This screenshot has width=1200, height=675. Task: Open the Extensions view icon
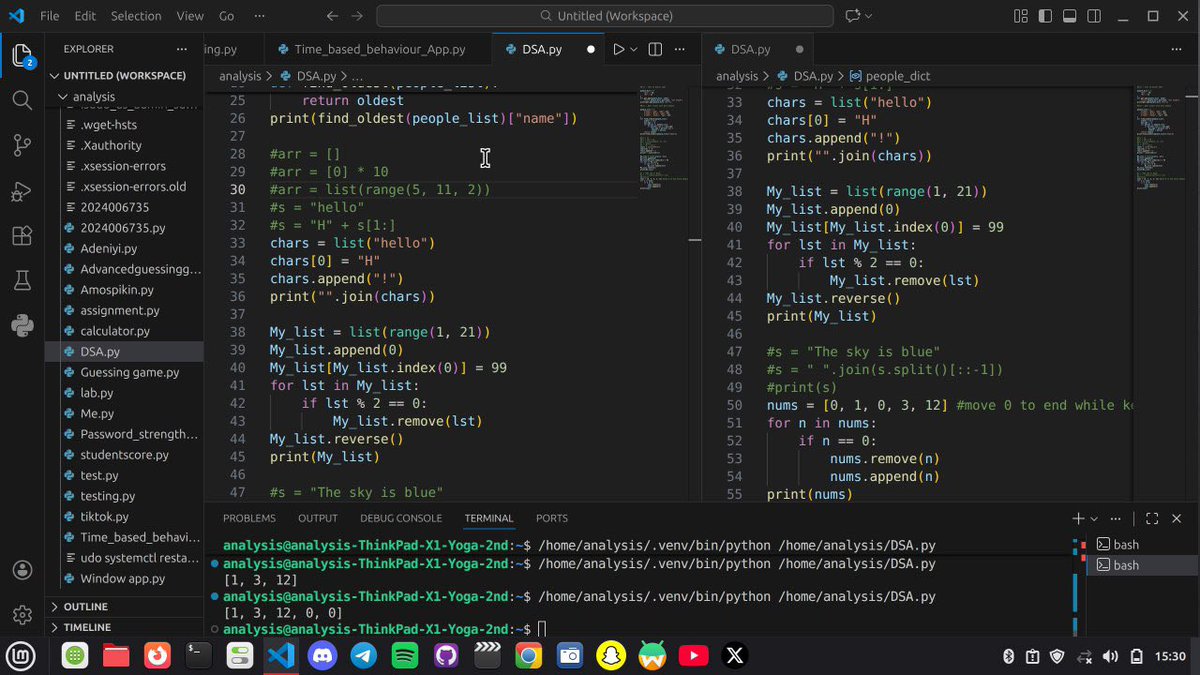tap(22, 236)
